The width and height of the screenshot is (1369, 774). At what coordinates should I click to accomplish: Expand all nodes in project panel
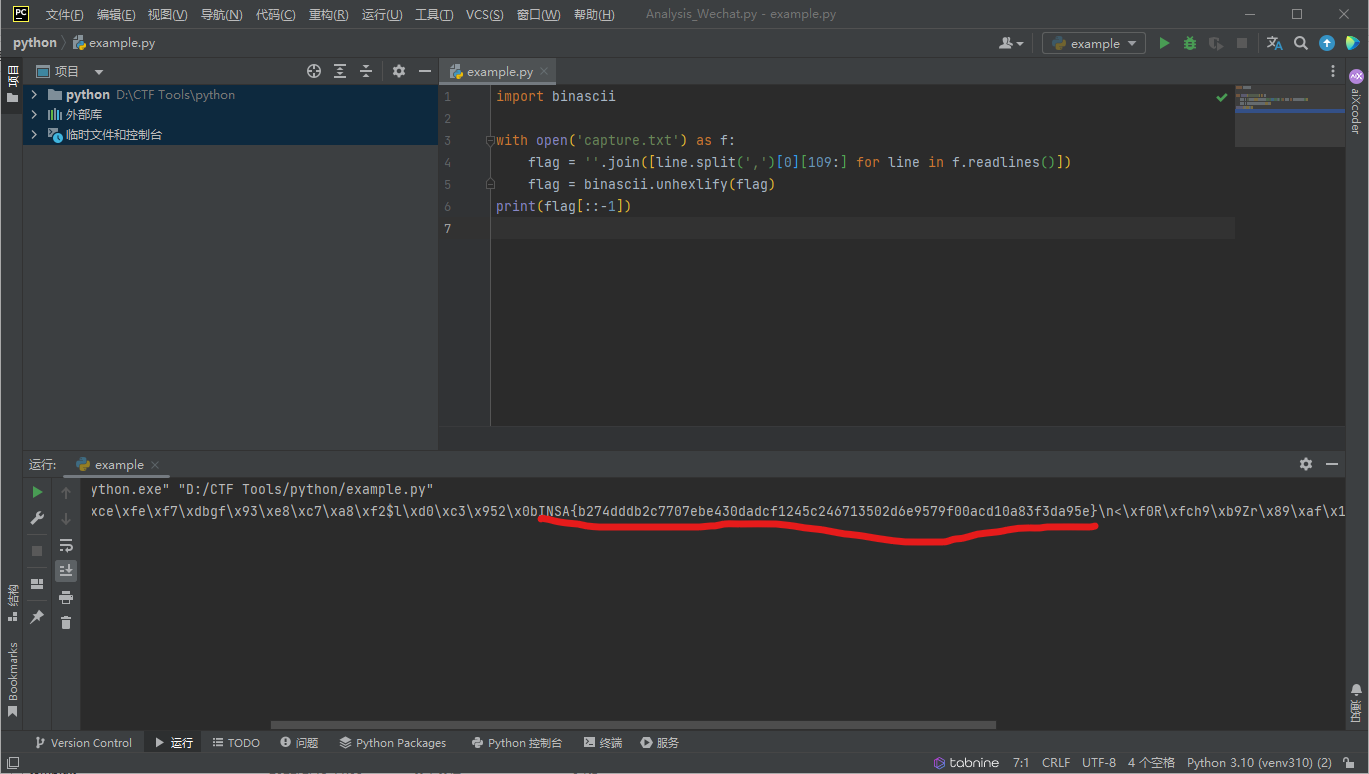tap(340, 71)
